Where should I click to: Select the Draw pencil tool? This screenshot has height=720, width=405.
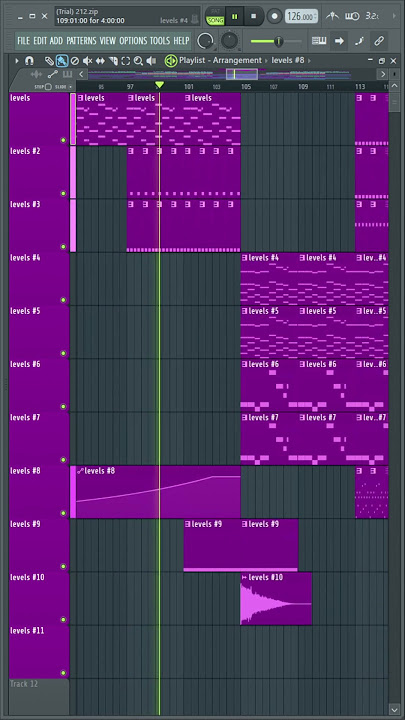tap(49, 61)
